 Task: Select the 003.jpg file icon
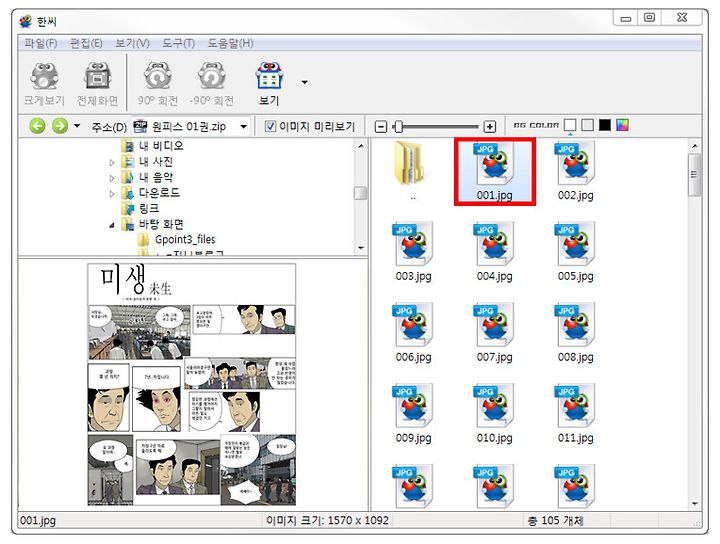[413, 244]
